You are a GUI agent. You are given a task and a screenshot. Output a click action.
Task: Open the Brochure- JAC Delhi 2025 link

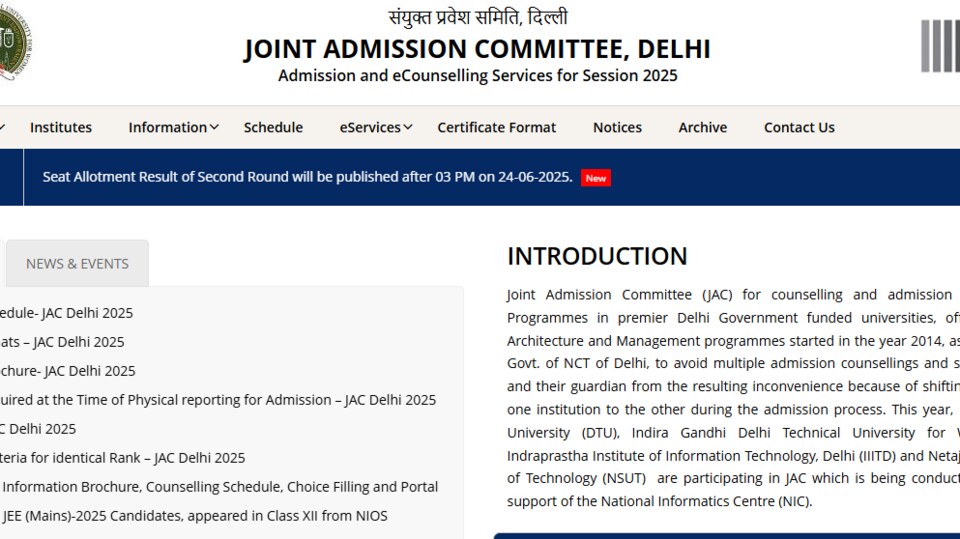[67, 371]
